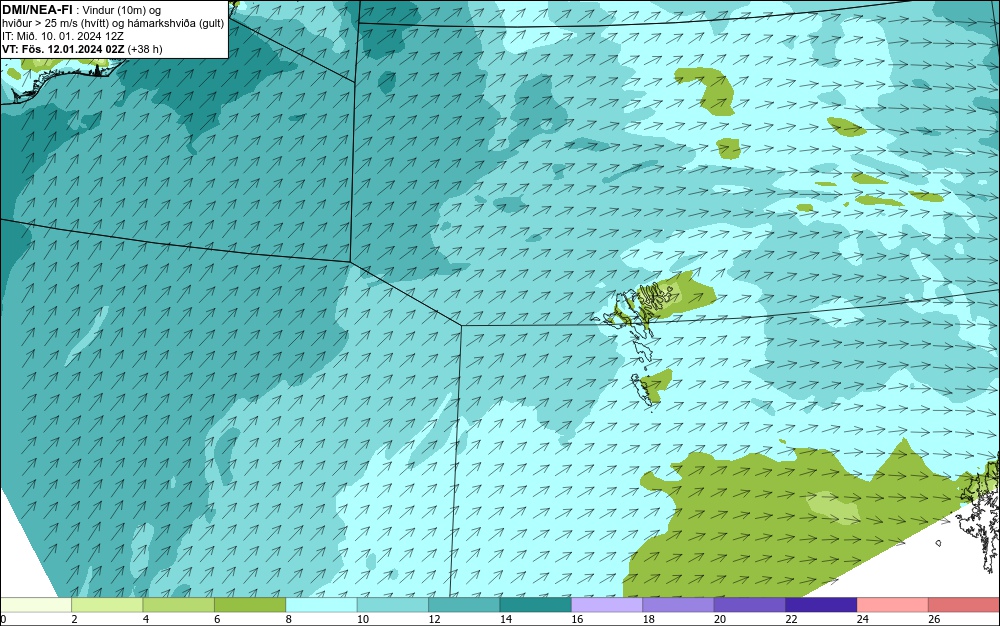Click the 10–12 m/s legend swatch

[x=393, y=604]
